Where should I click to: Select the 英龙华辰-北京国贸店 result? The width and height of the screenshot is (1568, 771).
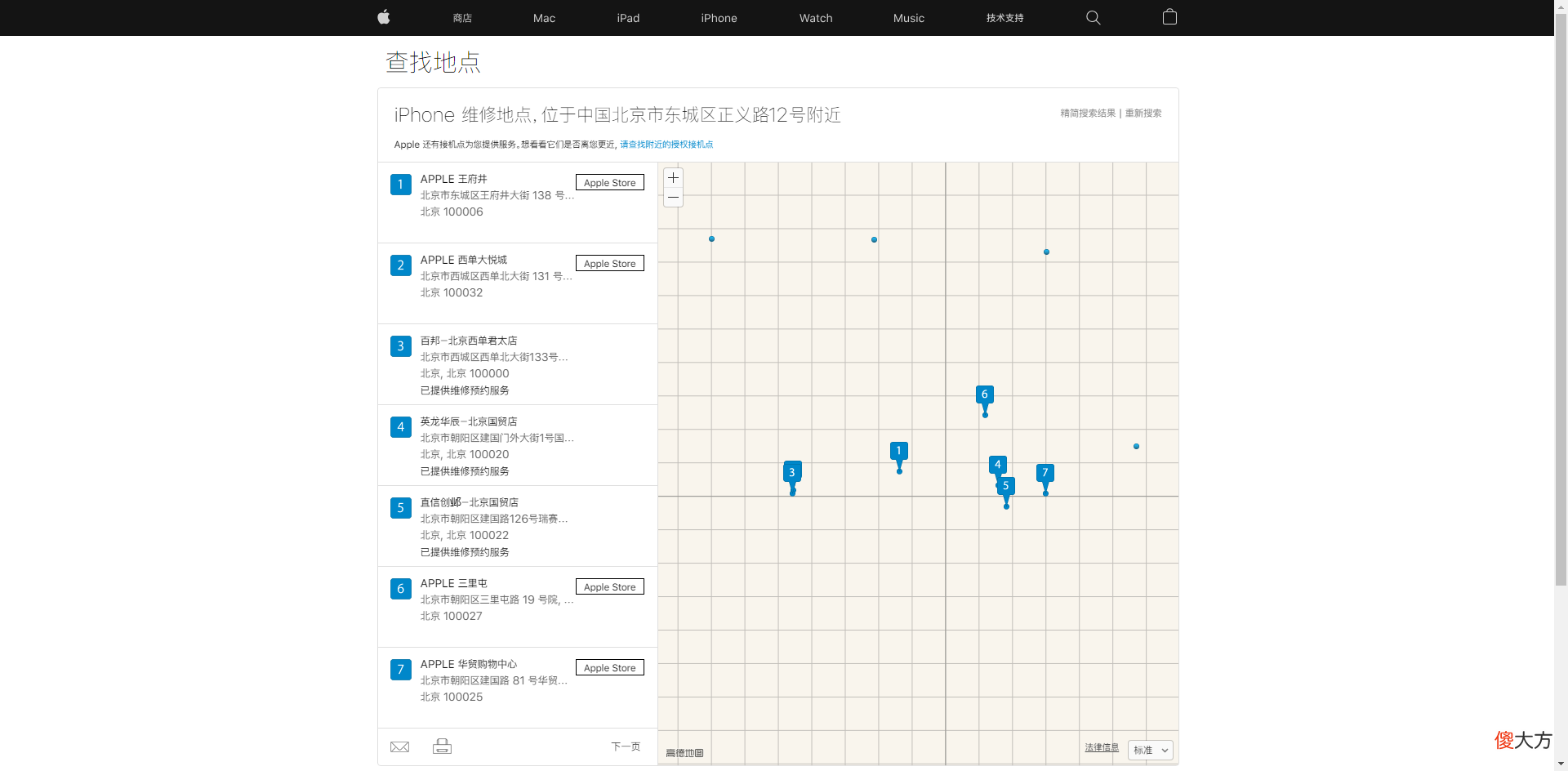coord(469,421)
